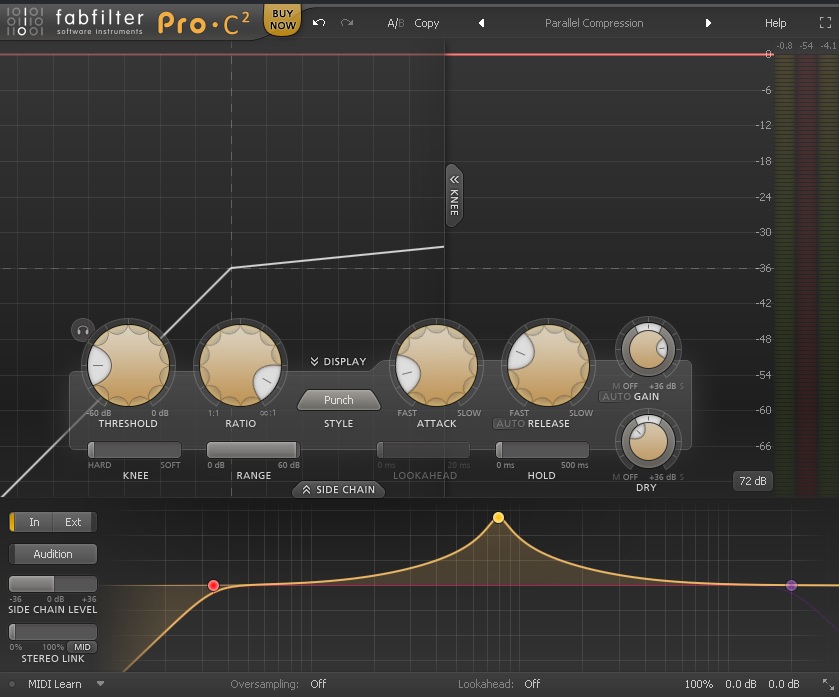
Task: Adjust the Hold time slider
Action: click(542, 449)
